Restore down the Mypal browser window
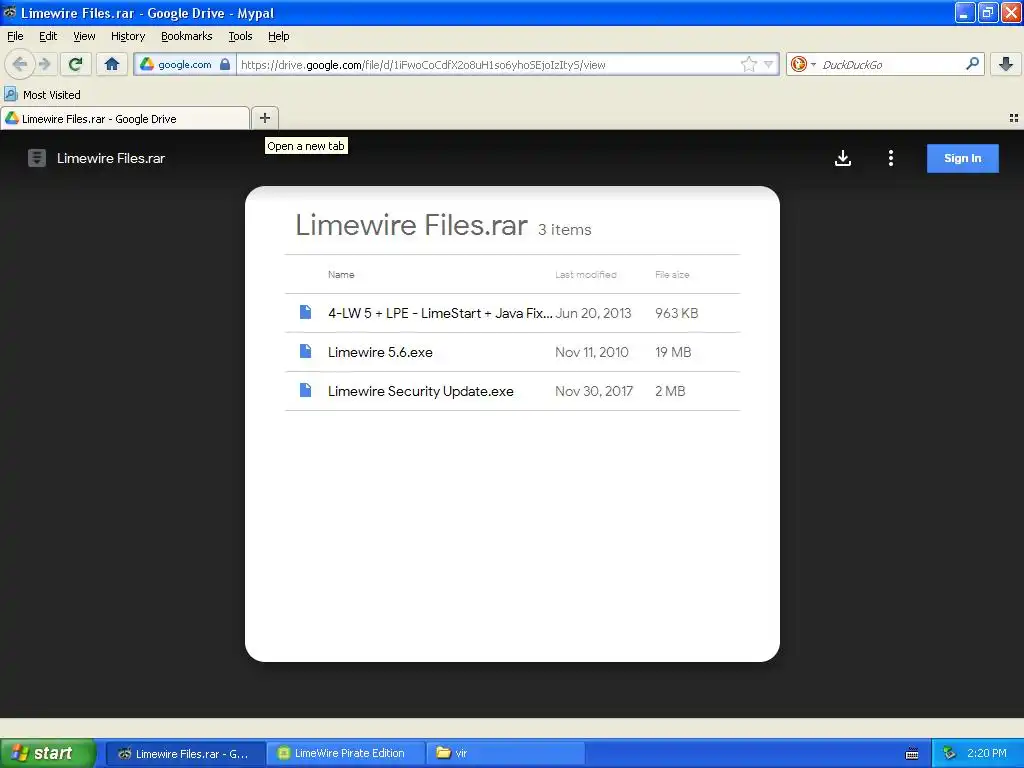Image resolution: width=1024 pixels, height=768 pixels. click(x=988, y=12)
